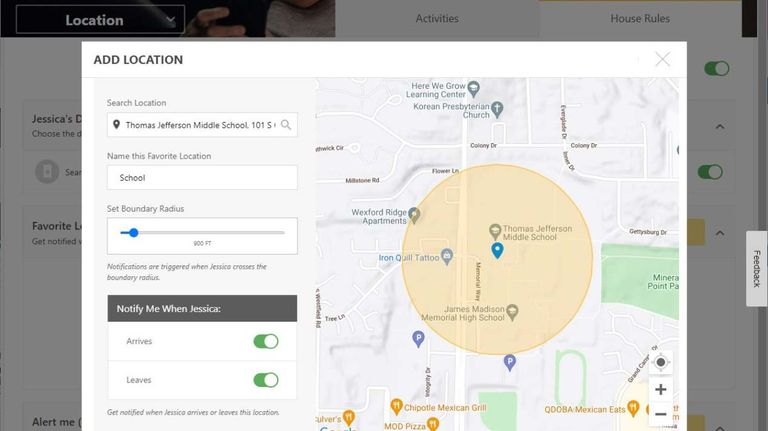The image size is (768, 431).
Task: Collapse the Favorite Locations section chevron
Action: (719, 233)
